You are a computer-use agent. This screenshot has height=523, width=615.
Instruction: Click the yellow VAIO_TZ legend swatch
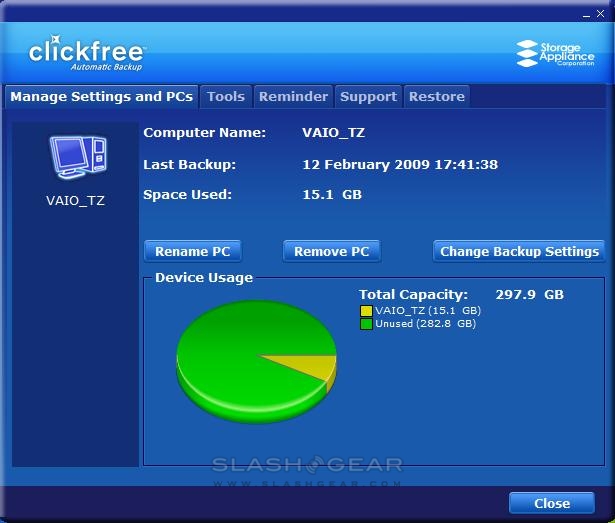367,311
